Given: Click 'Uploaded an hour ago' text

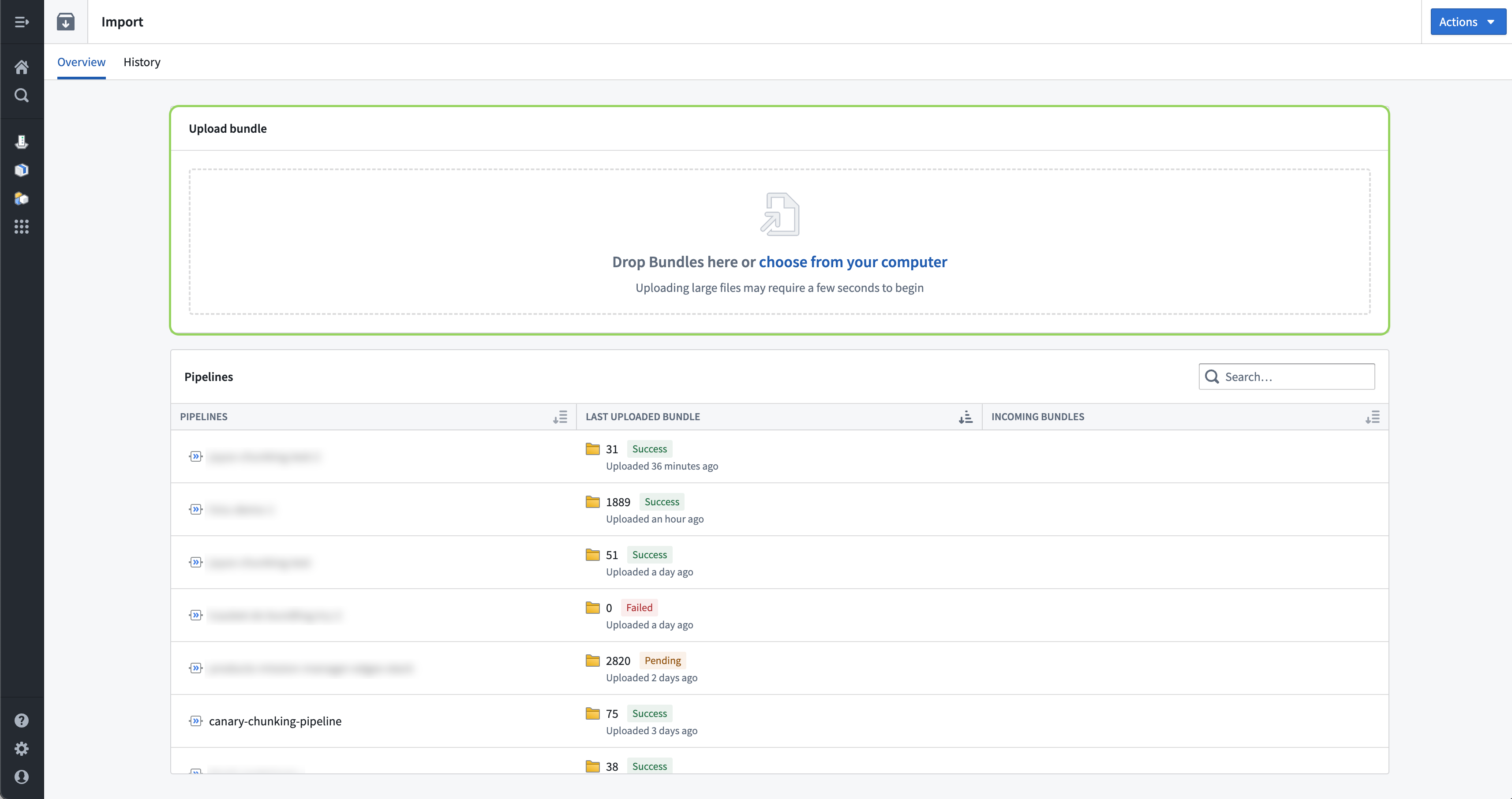Looking at the screenshot, I should click(655, 519).
